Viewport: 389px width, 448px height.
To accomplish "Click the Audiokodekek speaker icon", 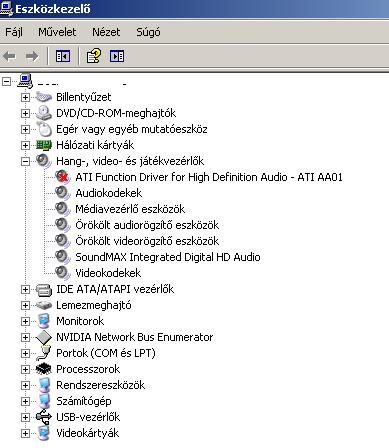I will click(x=63, y=193).
